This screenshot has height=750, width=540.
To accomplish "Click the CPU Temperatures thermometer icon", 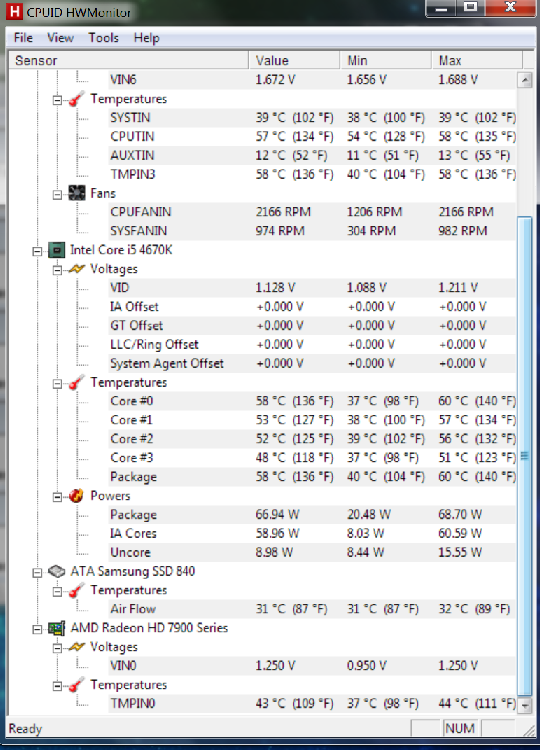I will click(77, 382).
